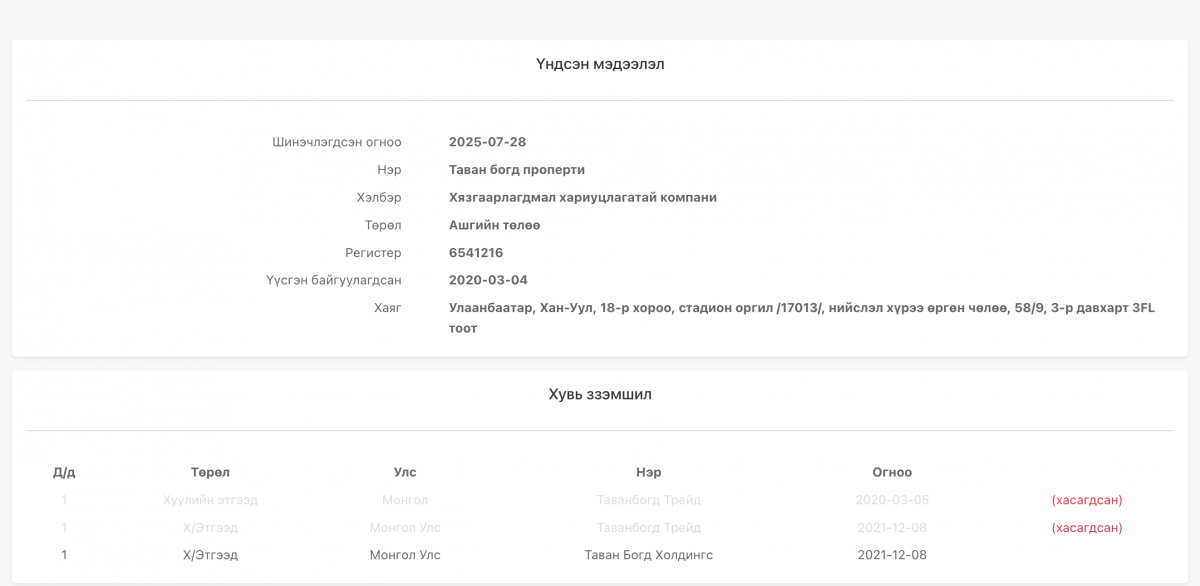Click the "Улс" column header
The image size is (1200, 586).
405,472
